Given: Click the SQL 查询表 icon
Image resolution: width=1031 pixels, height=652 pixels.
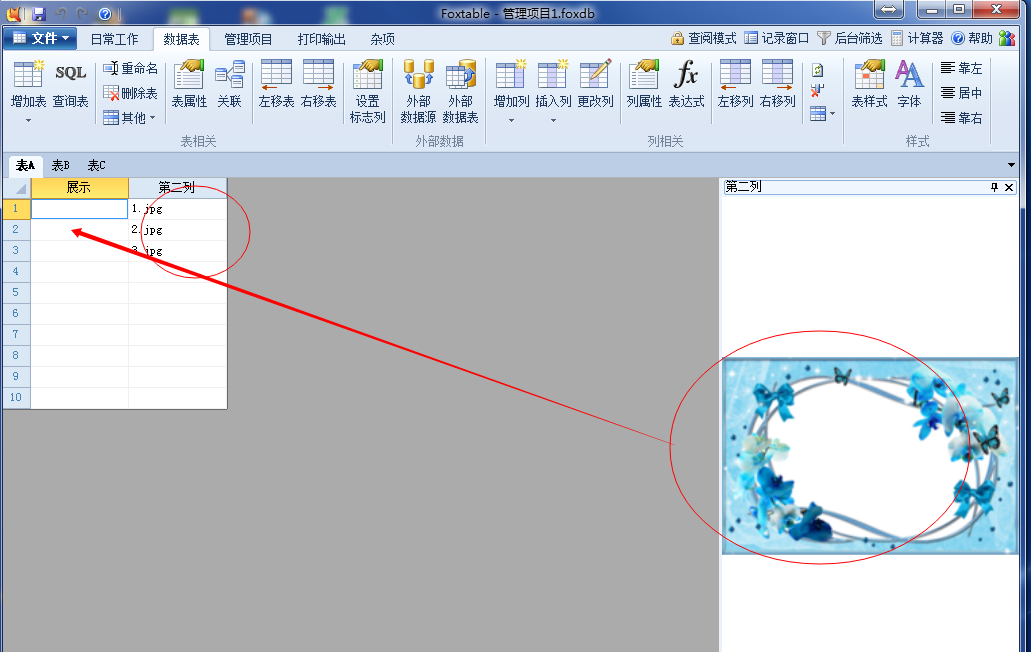Looking at the screenshot, I should [x=70, y=85].
